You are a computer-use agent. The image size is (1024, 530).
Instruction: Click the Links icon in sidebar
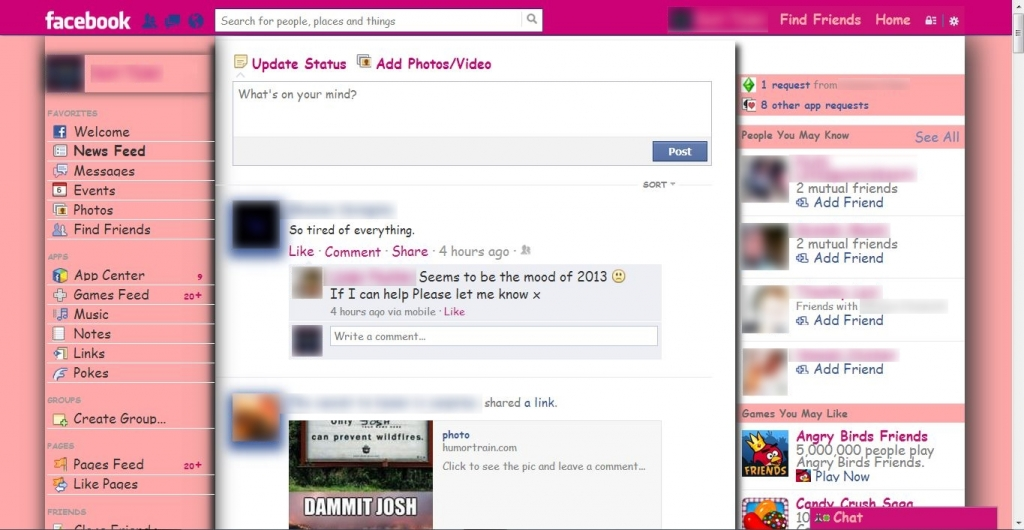[x=60, y=353]
